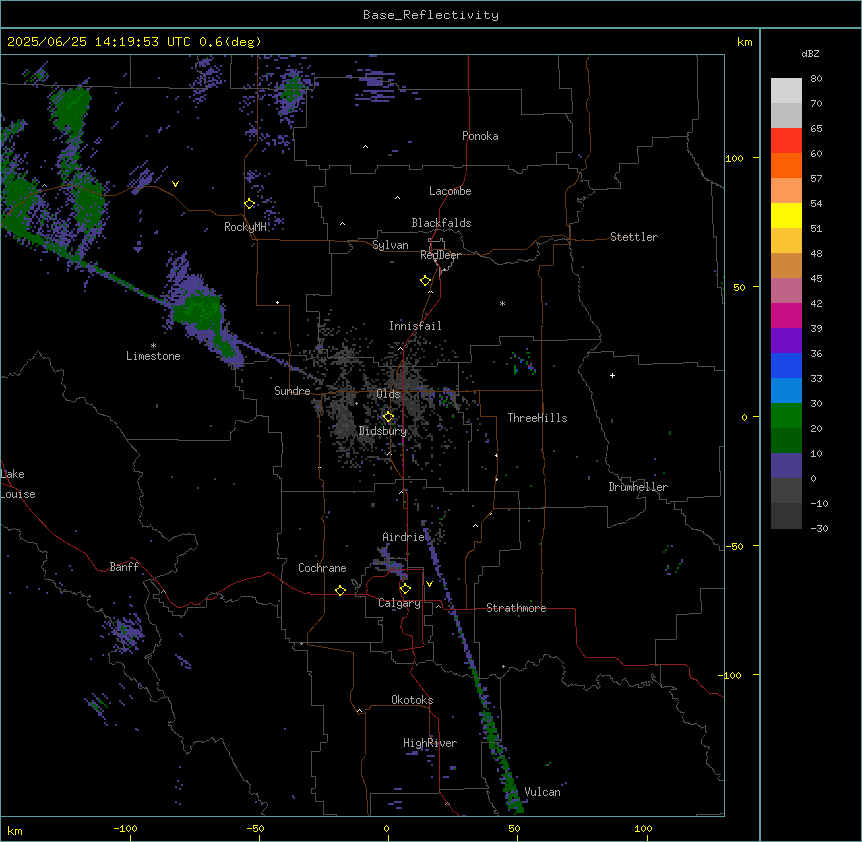Viewport: 862px width, 842px height.
Task: Click the Base_Reflectivity title
Action: point(431,15)
